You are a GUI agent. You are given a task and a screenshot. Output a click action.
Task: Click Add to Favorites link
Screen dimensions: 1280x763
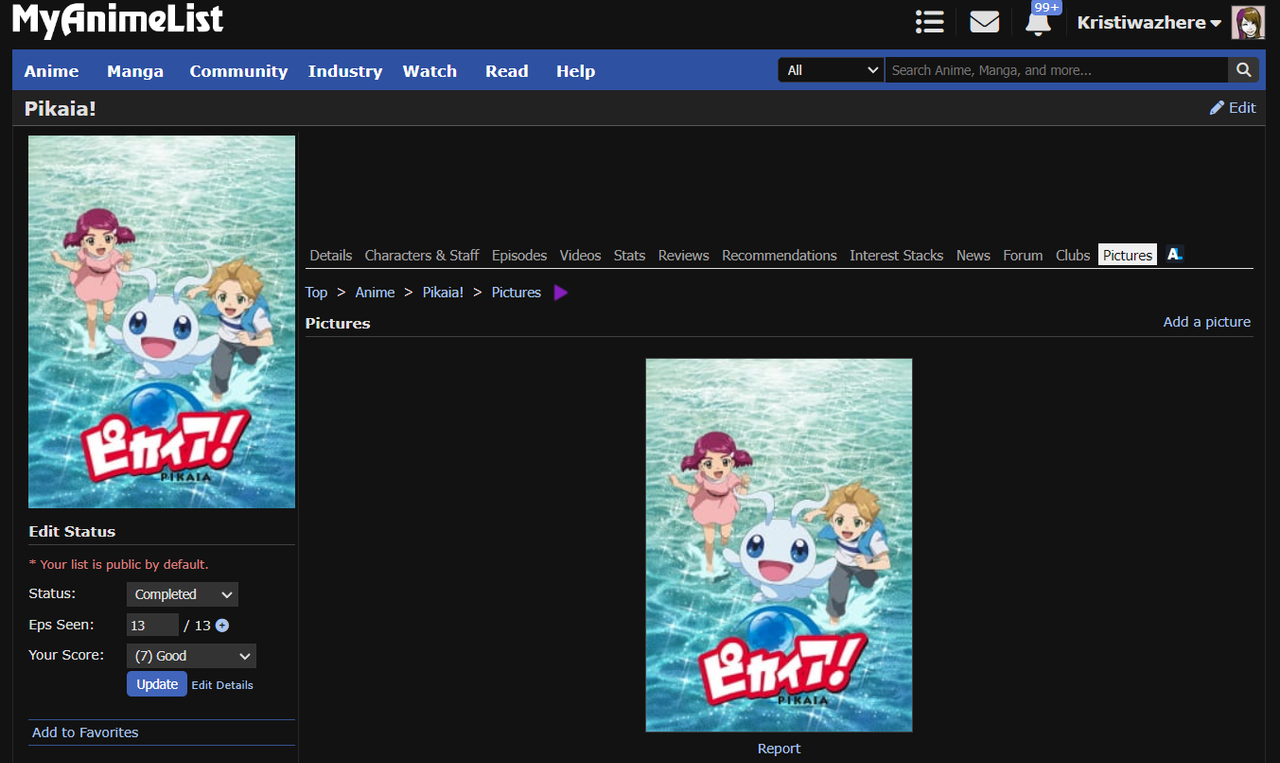click(x=85, y=732)
